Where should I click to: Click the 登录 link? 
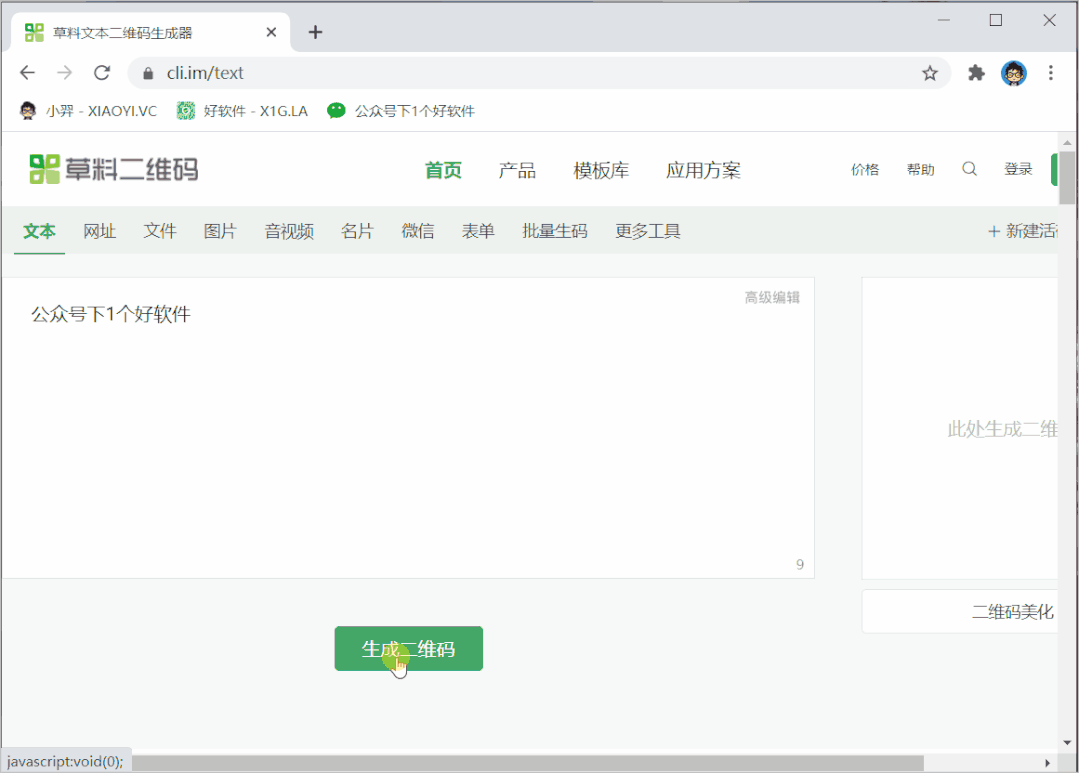coord(1018,169)
